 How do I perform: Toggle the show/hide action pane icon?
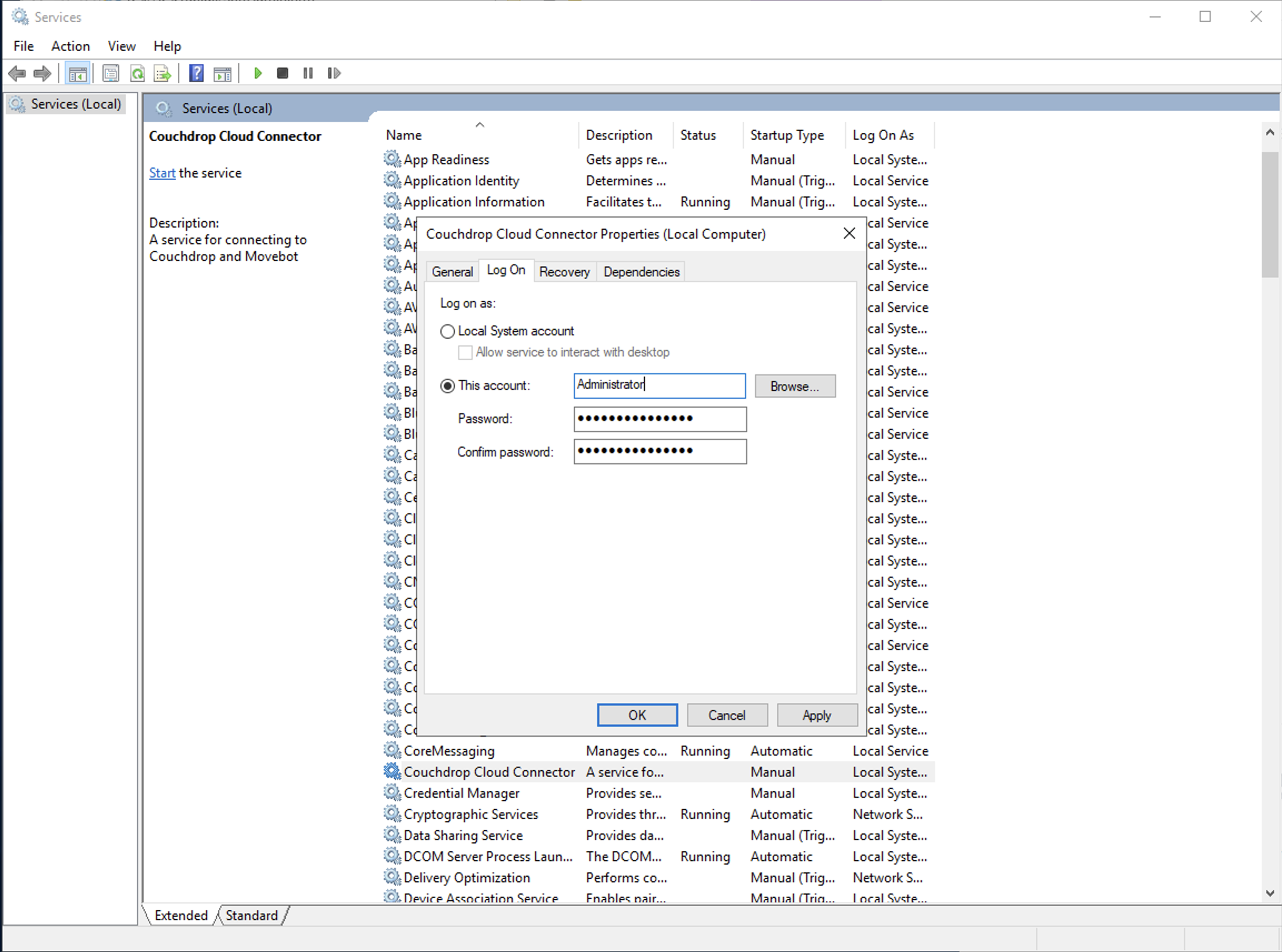click(222, 73)
